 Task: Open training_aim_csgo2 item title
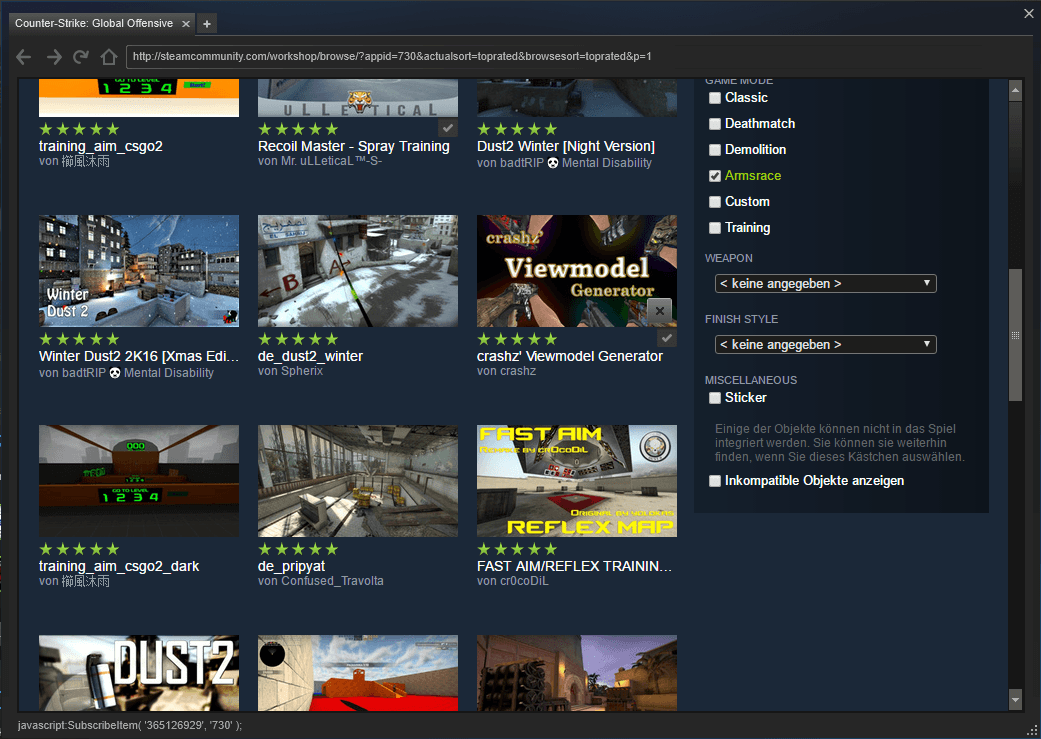click(x=101, y=147)
